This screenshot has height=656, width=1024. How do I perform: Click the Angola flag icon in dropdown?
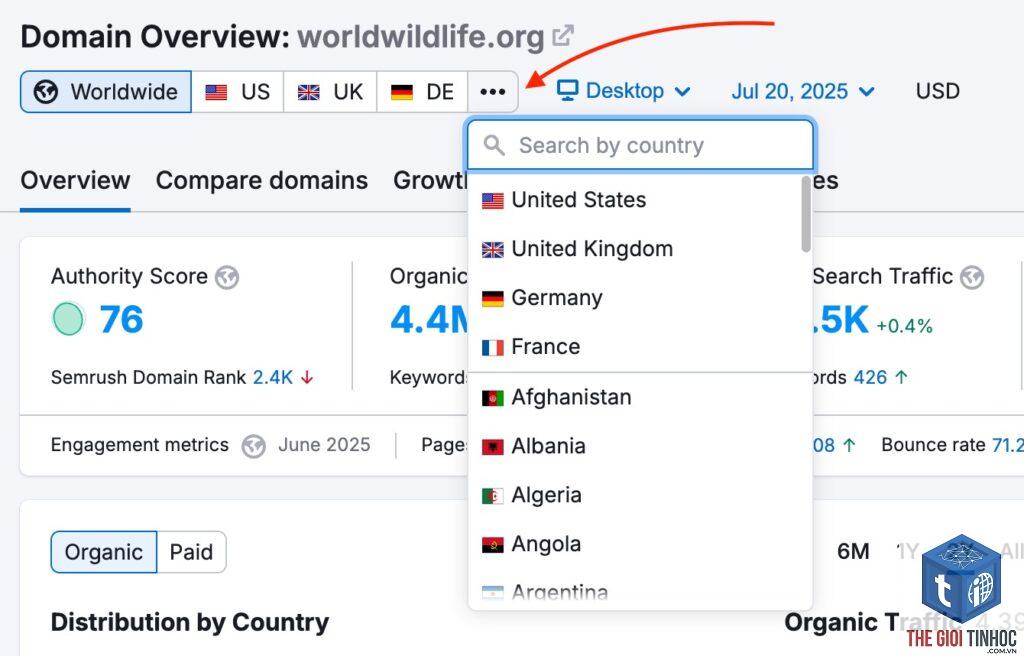click(x=492, y=545)
